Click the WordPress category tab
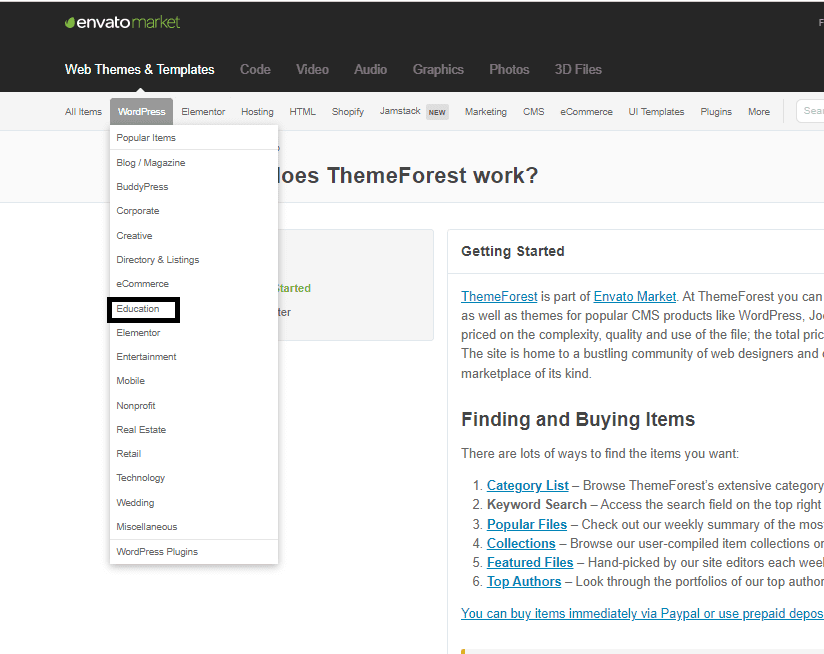This screenshot has width=824, height=654. (141, 111)
